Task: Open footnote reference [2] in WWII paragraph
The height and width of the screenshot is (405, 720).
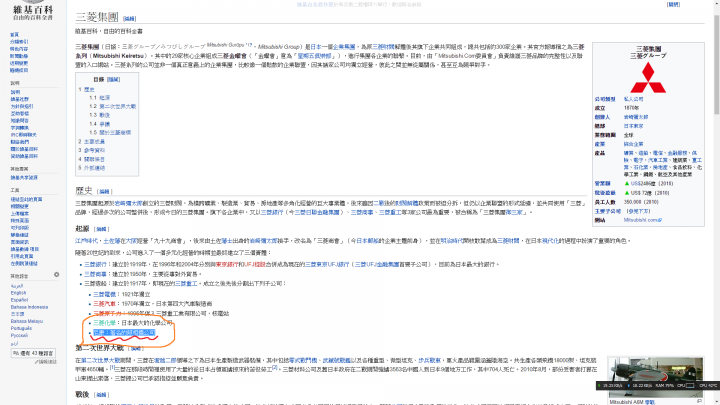Action: (274, 367)
